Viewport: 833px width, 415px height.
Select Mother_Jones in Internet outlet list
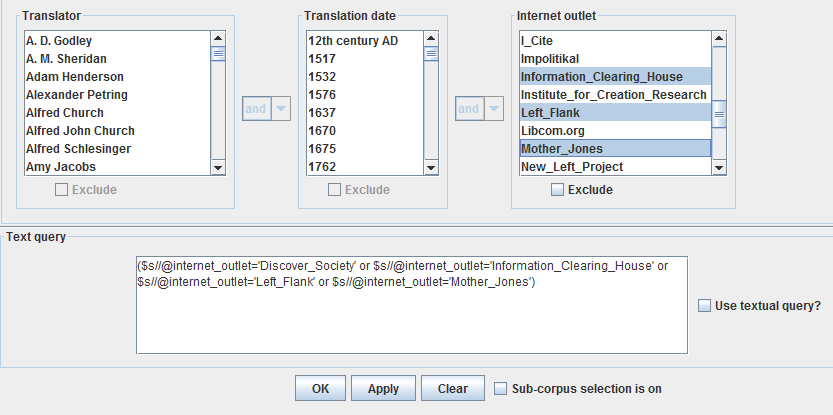[x=615, y=148]
